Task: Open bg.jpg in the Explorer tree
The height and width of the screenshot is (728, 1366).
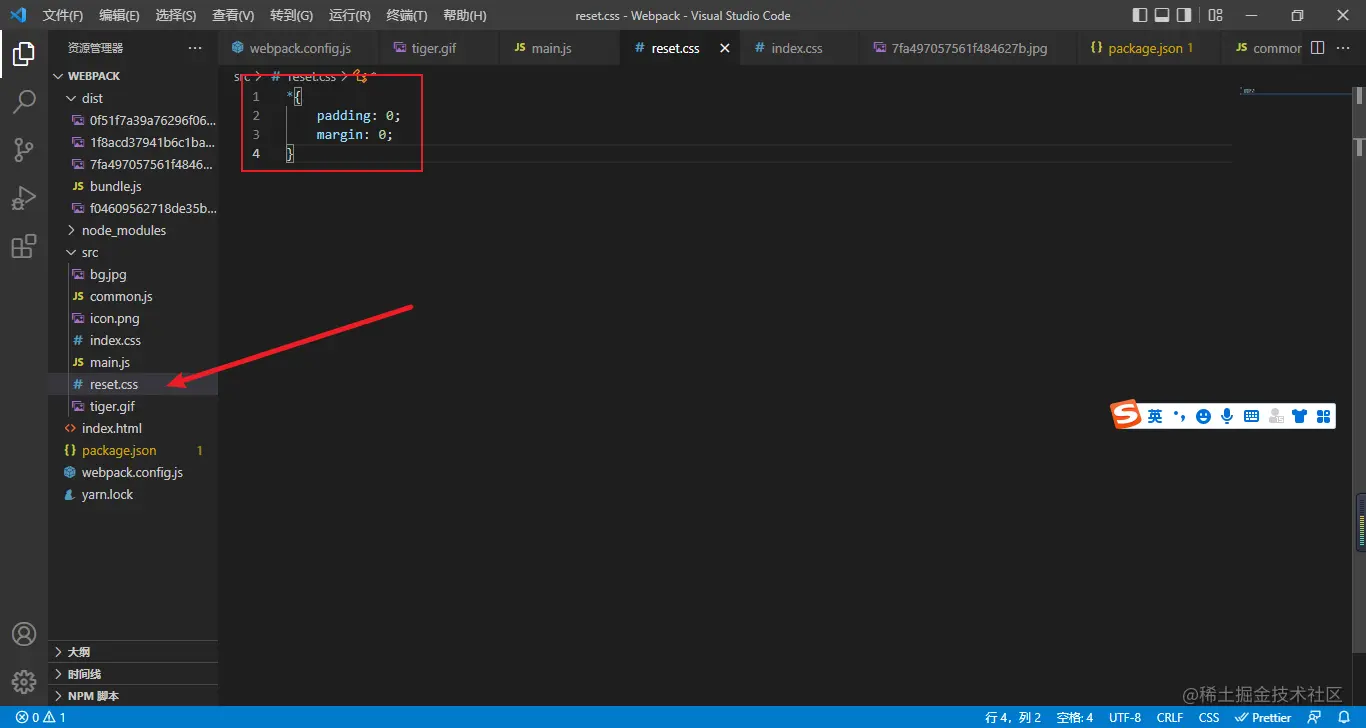Action: tap(133, 274)
